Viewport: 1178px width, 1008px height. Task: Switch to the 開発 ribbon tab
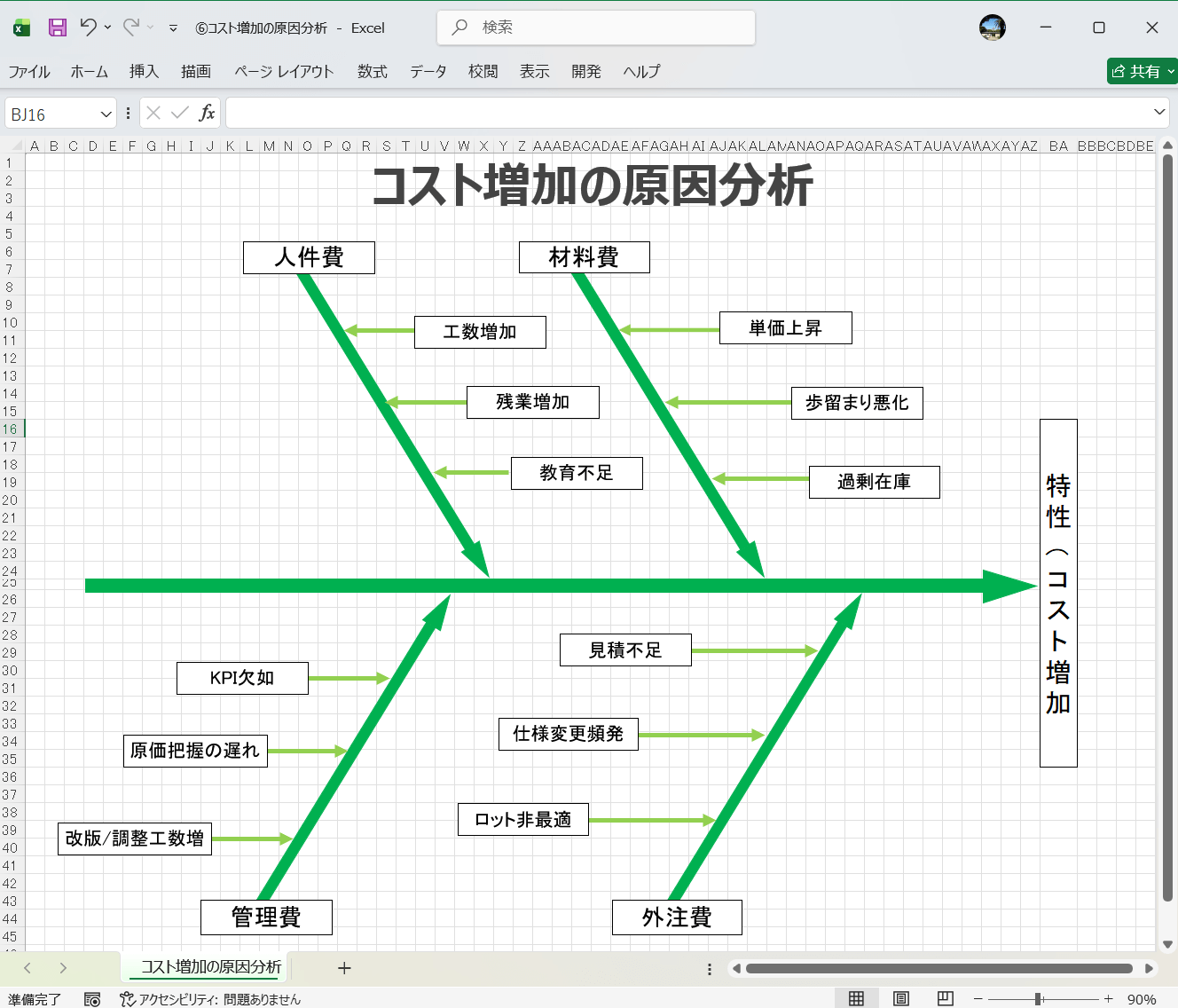pos(585,72)
